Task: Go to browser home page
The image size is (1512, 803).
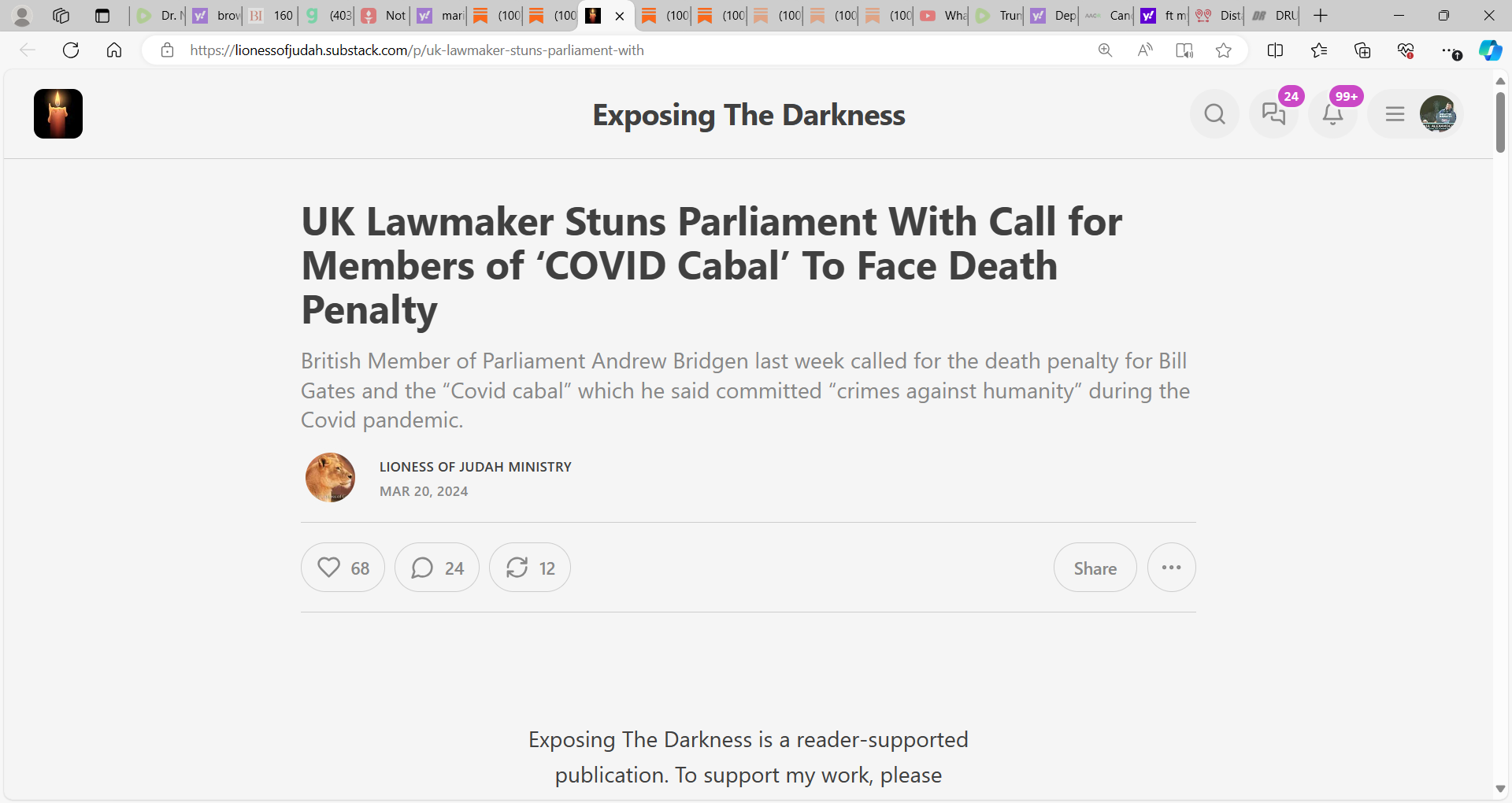Action: [x=114, y=50]
